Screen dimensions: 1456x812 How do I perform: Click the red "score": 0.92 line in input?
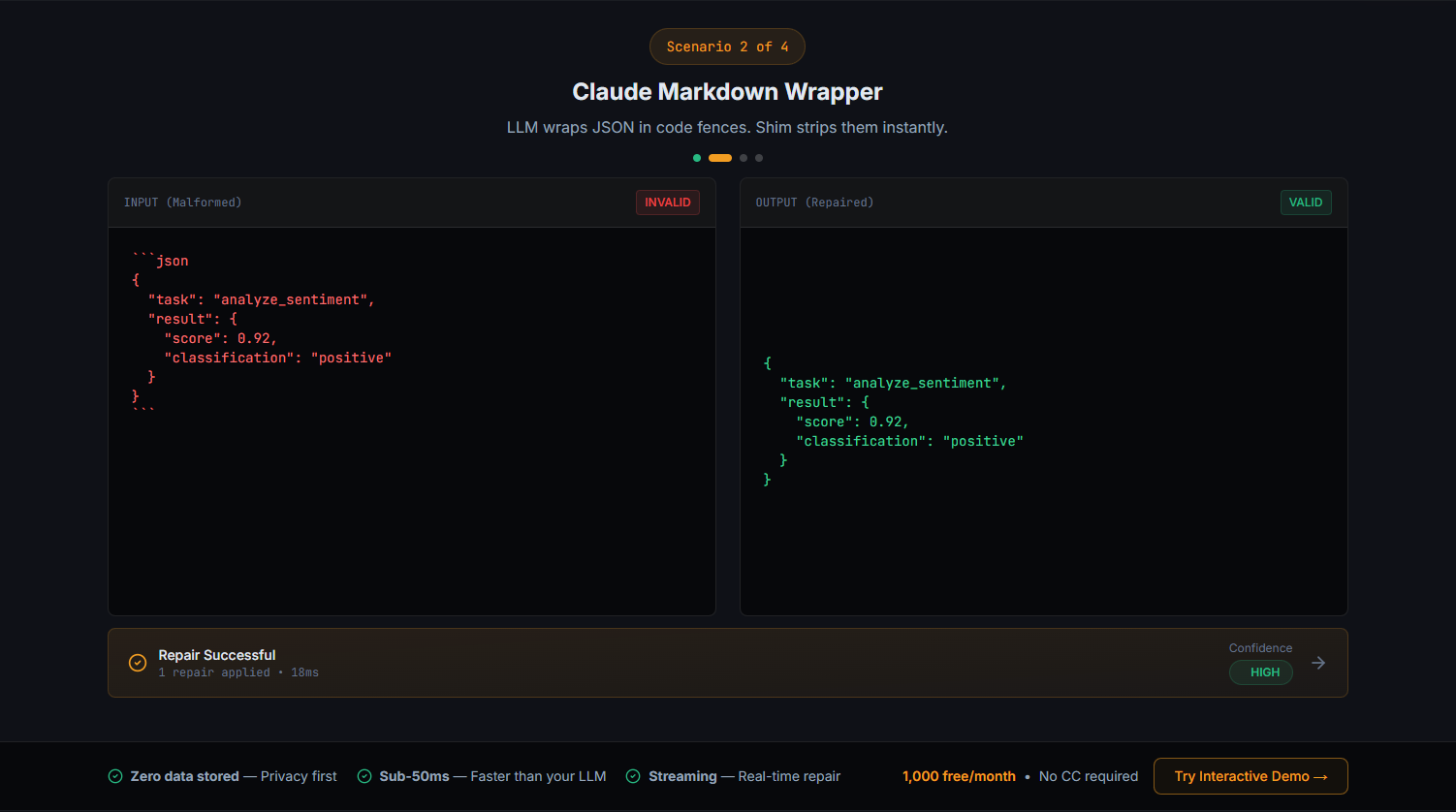tap(221, 338)
